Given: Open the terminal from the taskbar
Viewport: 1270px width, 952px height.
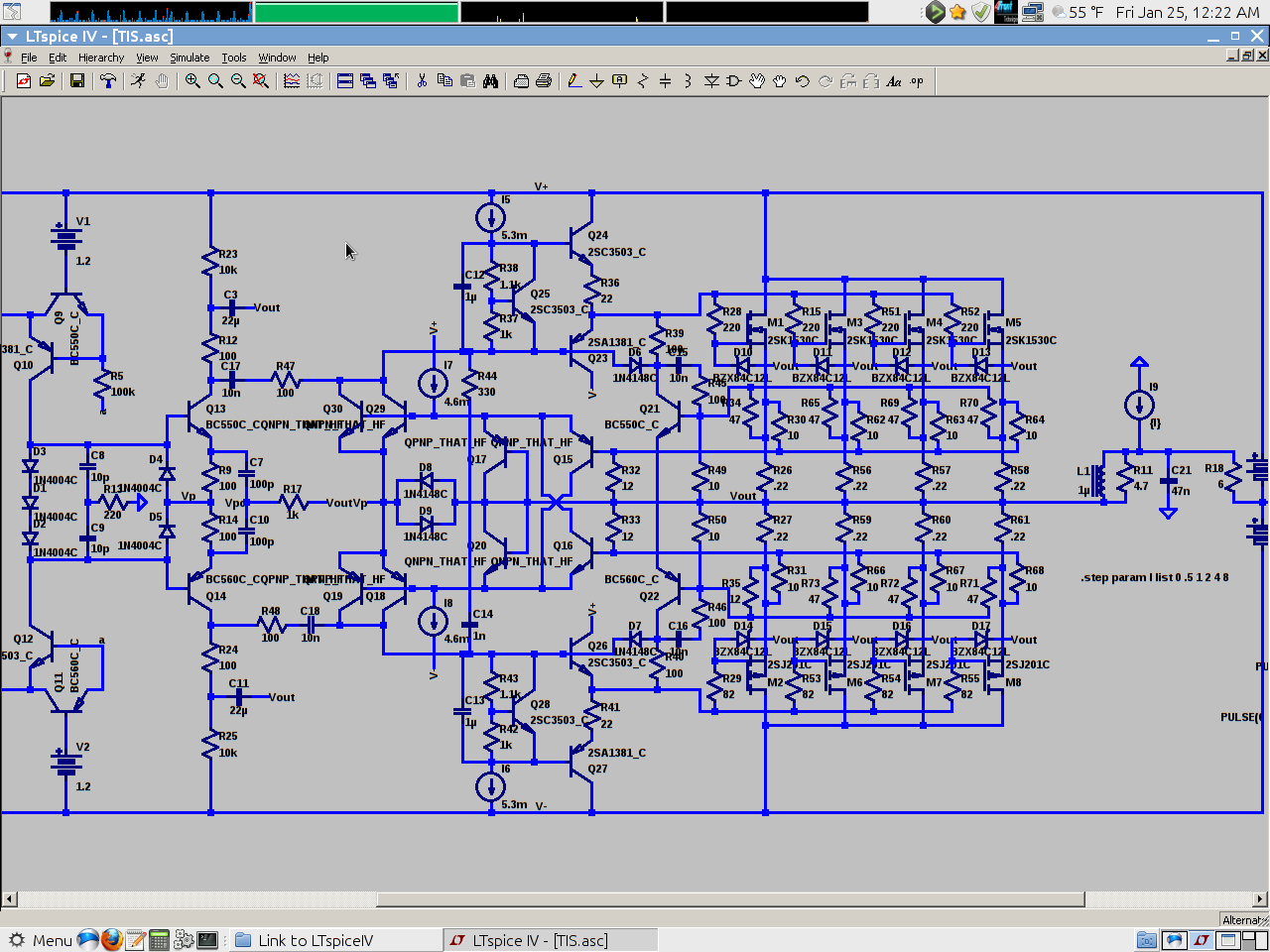Looking at the screenshot, I should (207, 940).
